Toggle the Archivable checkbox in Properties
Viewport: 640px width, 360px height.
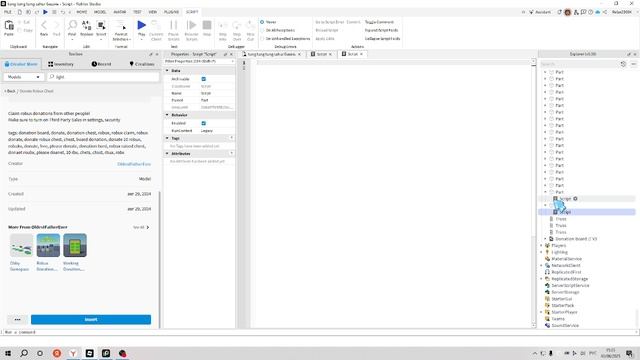click(x=204, y=79)
